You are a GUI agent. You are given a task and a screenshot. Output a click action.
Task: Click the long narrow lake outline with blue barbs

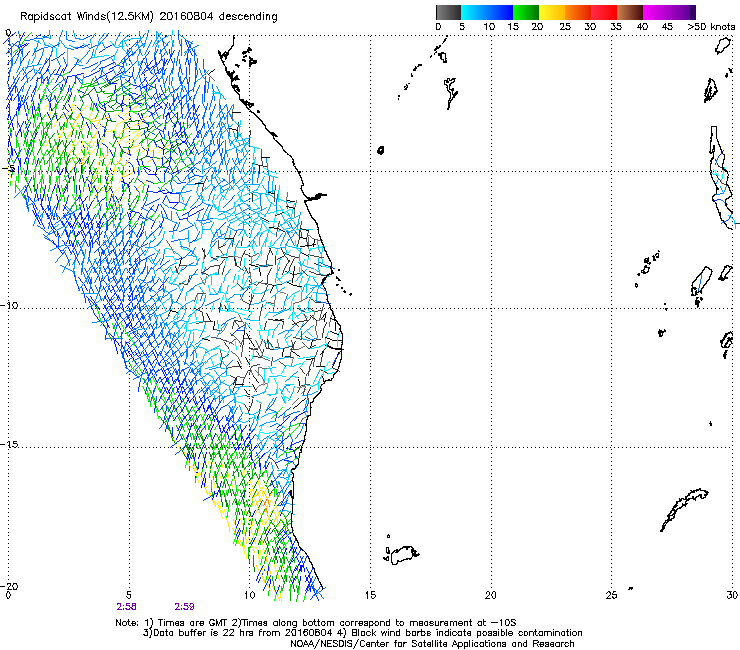pos(721,177)
